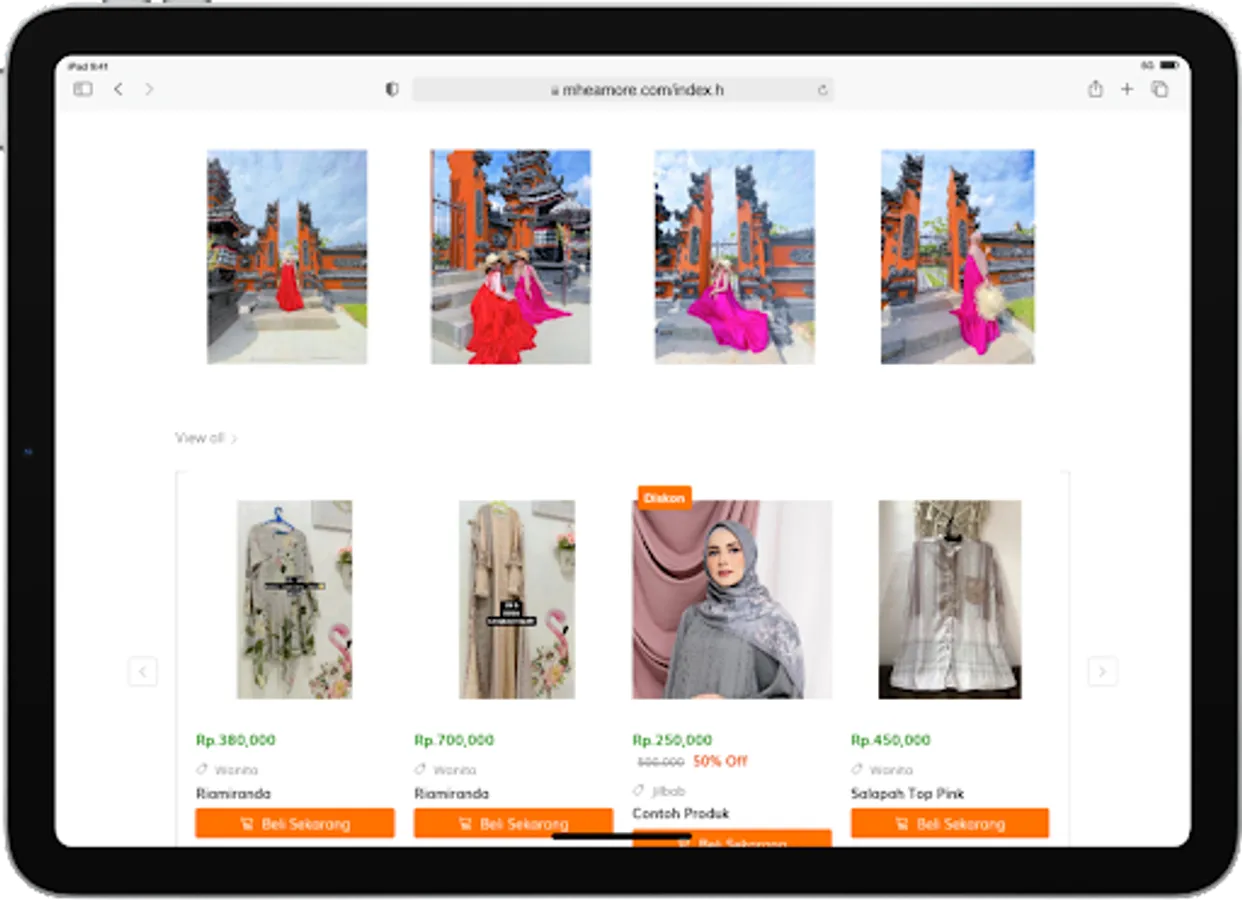1242x900 pixels.
Task: Select Wanita tag under Rp.380,000
Action: [x=227, y=770]
